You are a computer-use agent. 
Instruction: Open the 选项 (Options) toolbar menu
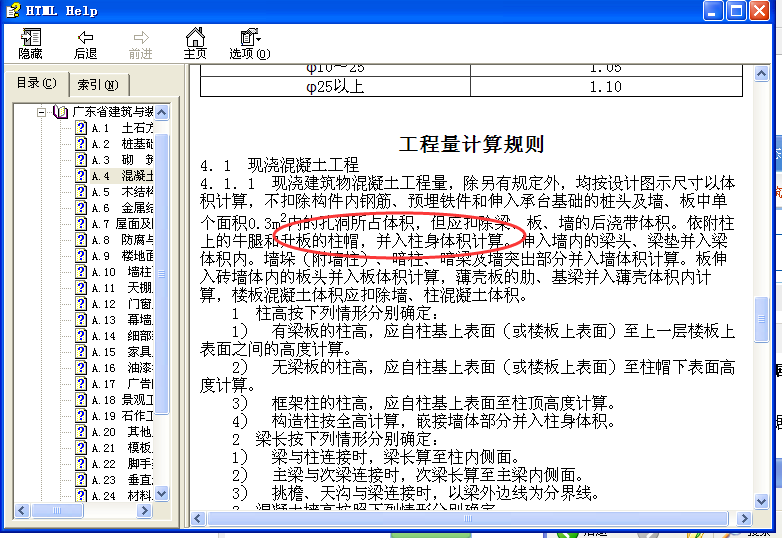click(x=250, y=44)
